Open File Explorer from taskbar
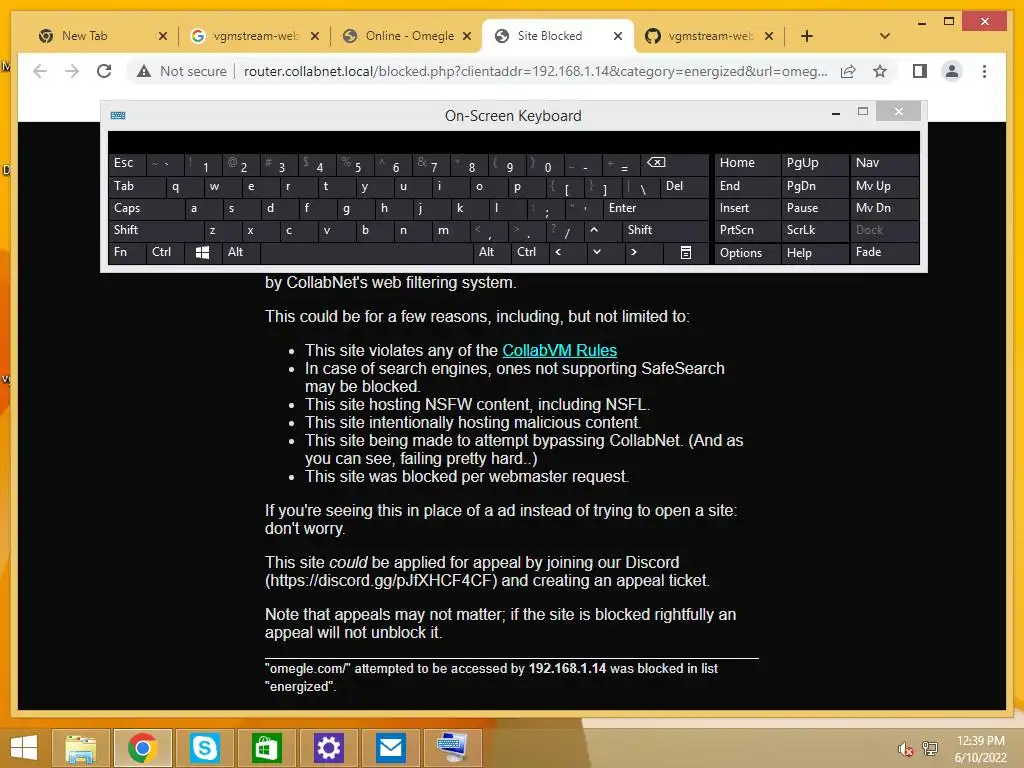 pos(80,748)
